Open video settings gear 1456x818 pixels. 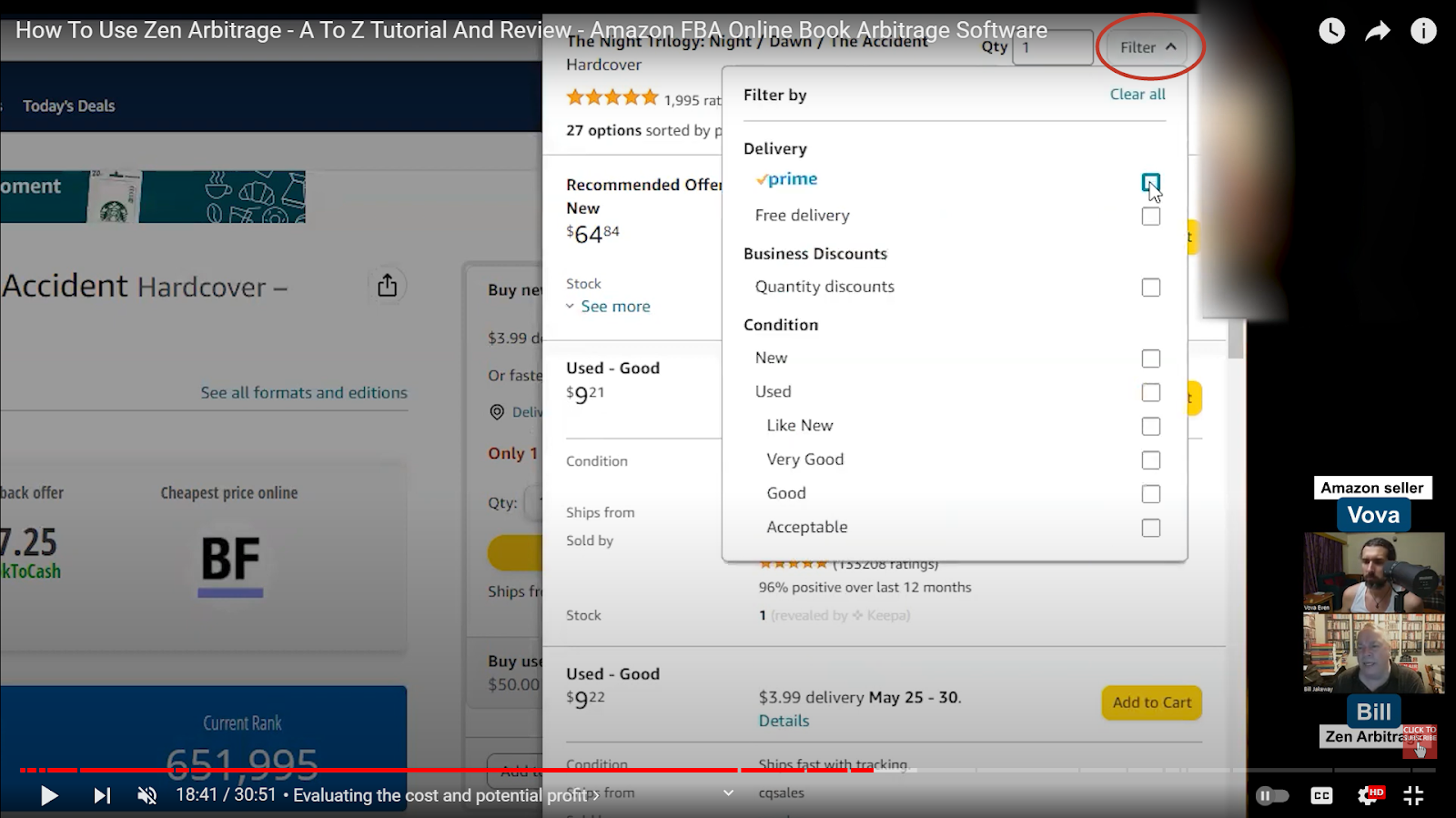point(1369,796)
